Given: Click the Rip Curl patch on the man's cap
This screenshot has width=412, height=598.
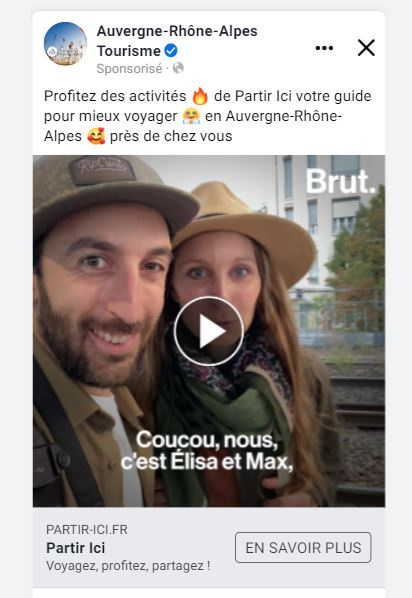Looking at the screenshot, I should pyautogui.click(x=101, y=168).
